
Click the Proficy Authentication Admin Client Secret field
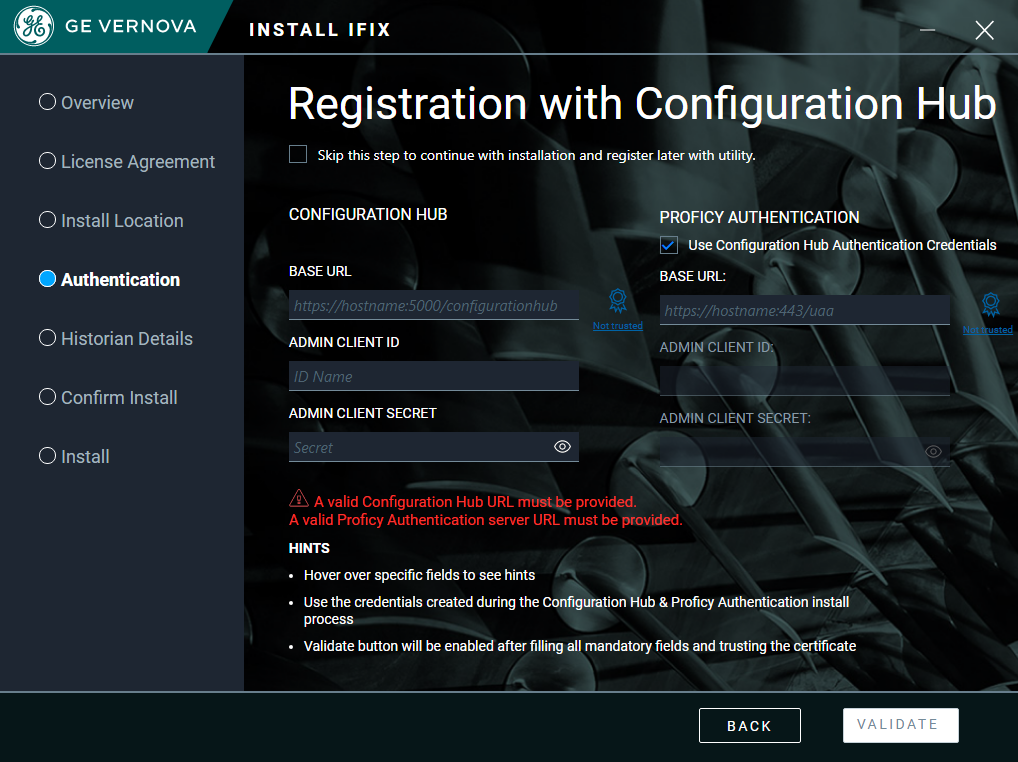click(804, 452)
